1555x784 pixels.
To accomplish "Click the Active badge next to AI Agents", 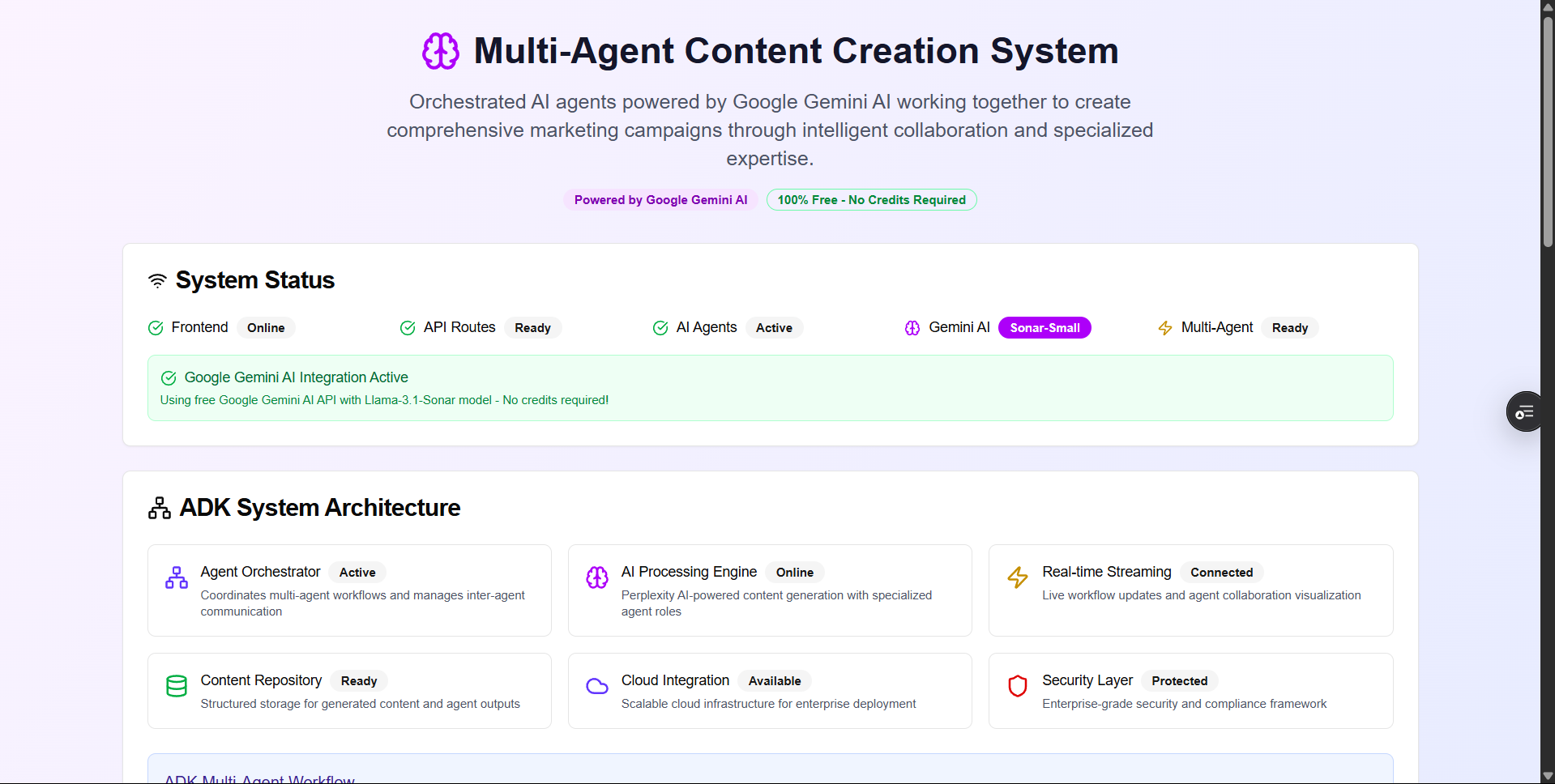I will click(774, 328).
